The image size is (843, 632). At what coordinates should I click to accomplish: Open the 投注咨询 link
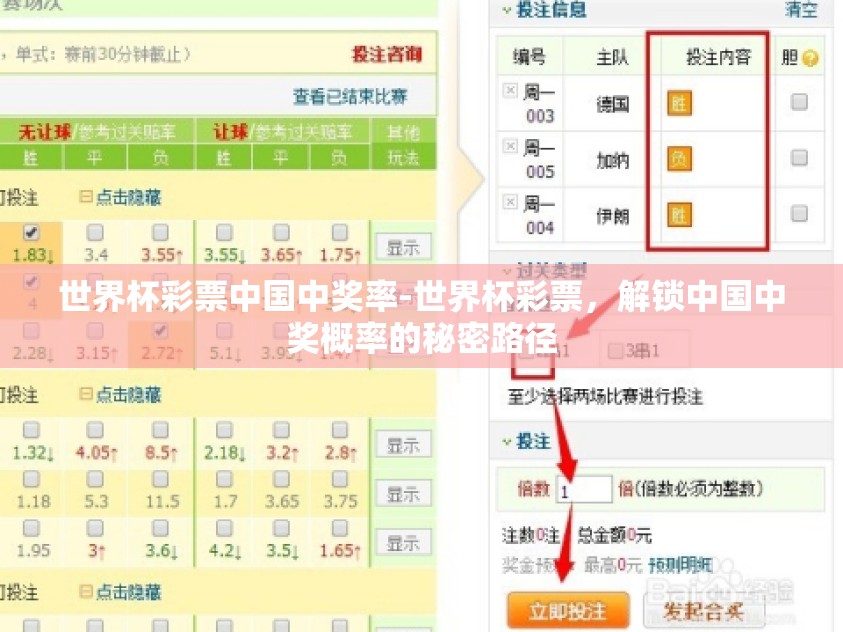point(387,54)
